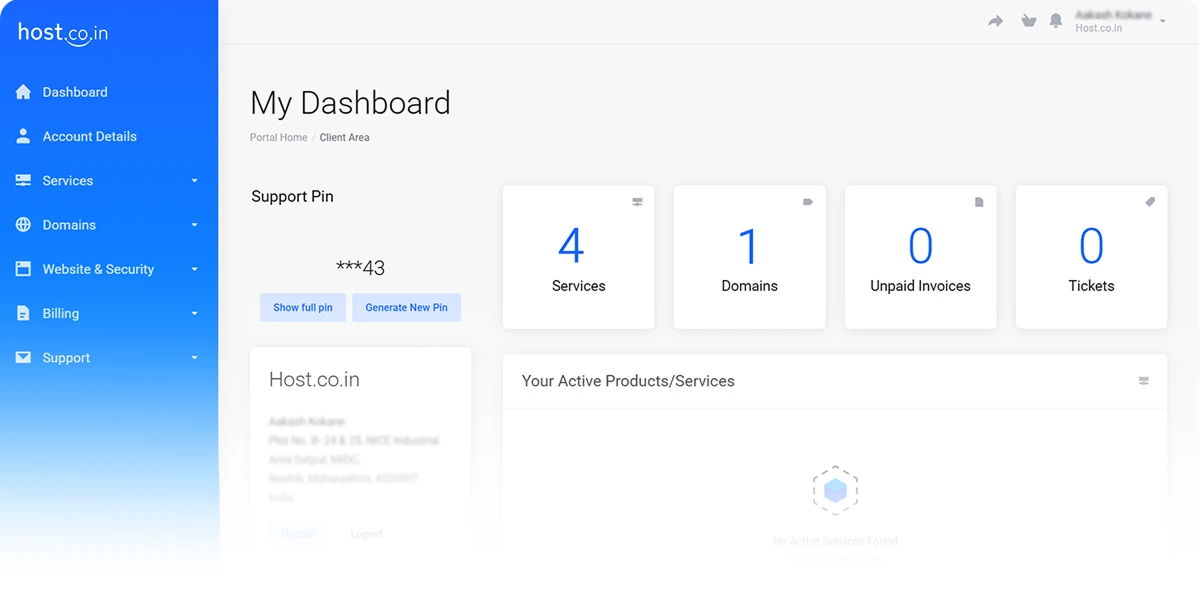Click the Client Area breadcrumb

point(345,137)
